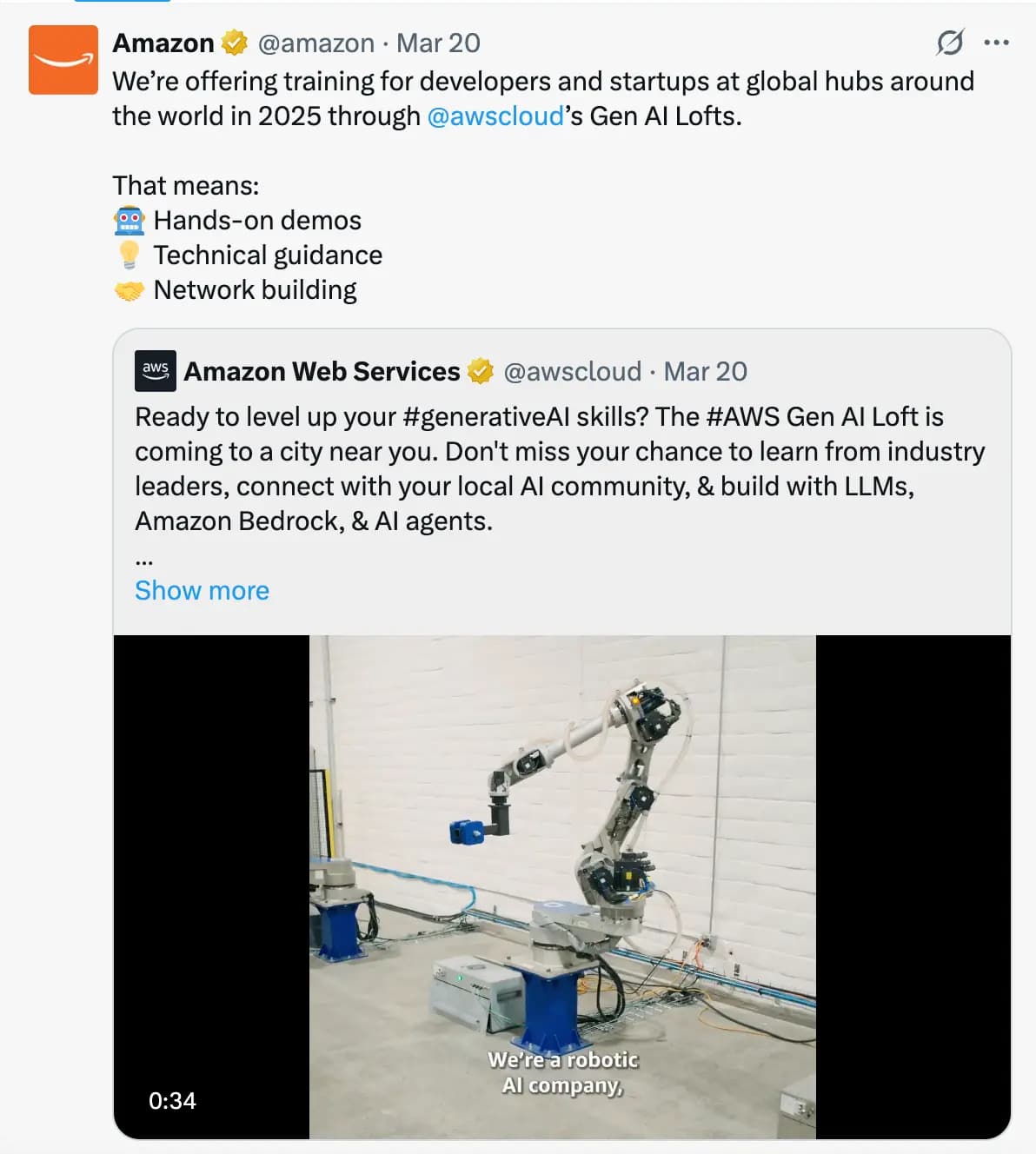
Task: Click the robot emoji beside Hands-on demos
Action: click(x=129, y=221)
